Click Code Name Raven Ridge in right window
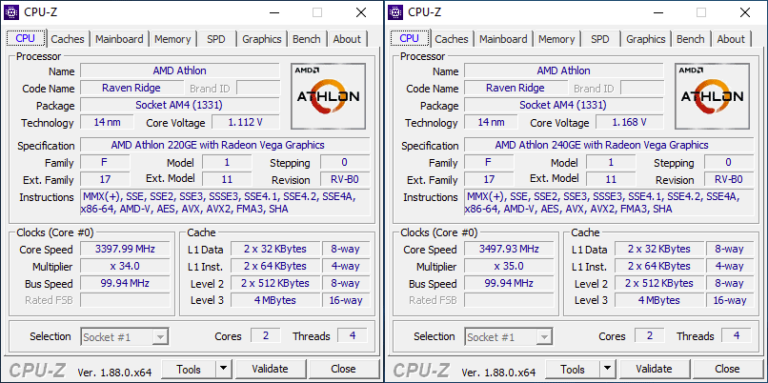The image size is (768, 383). point(515,88)
